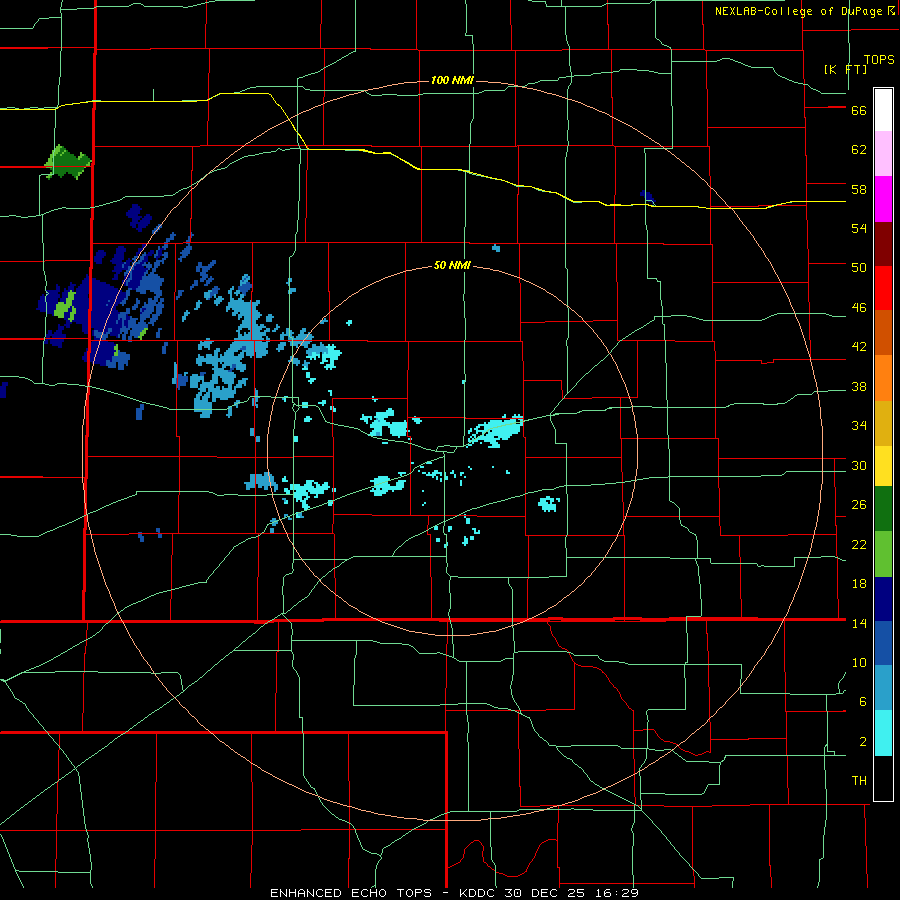This screenshot has height=900, width=900.
Task: Click the '50 NMI' range ring label
Action: click(x=452, y=265)
